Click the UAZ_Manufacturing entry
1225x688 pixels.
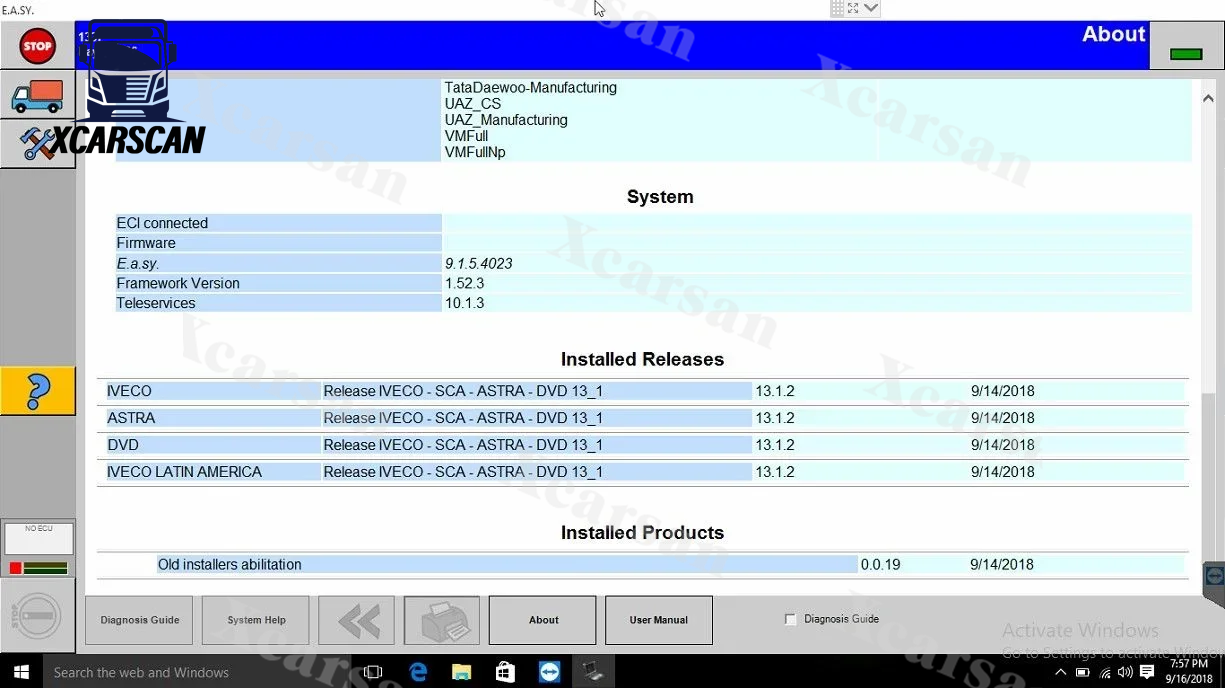tap(506, 120)
